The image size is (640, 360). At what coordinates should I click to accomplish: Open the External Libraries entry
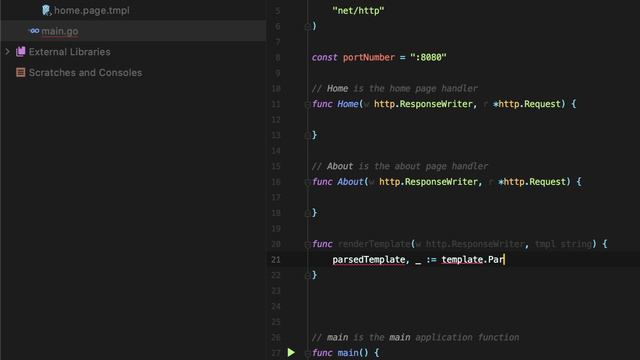pyautogui.click(x=69, y=52)
